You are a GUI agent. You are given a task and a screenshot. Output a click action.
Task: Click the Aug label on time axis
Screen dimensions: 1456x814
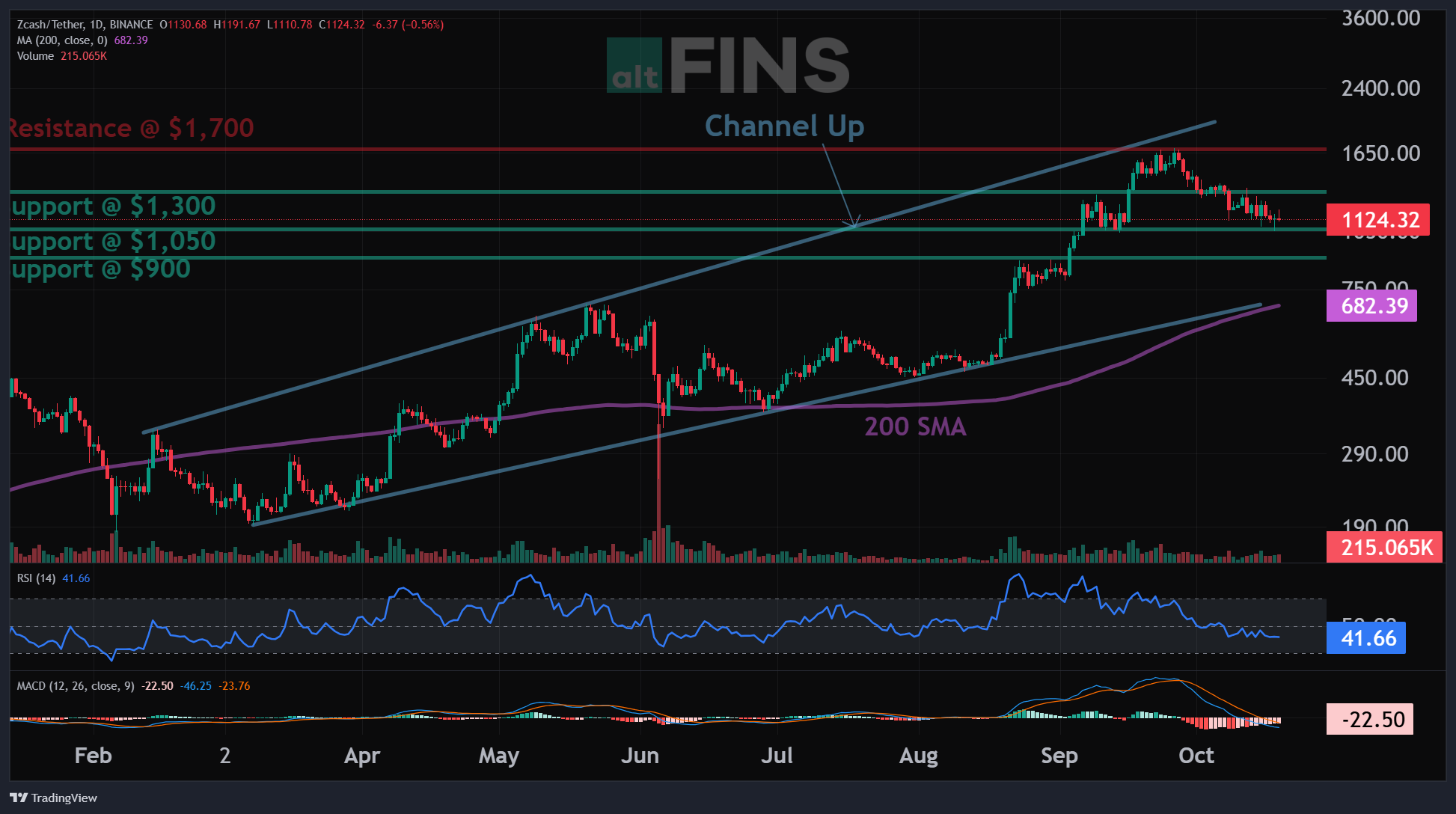coord(918,756)
